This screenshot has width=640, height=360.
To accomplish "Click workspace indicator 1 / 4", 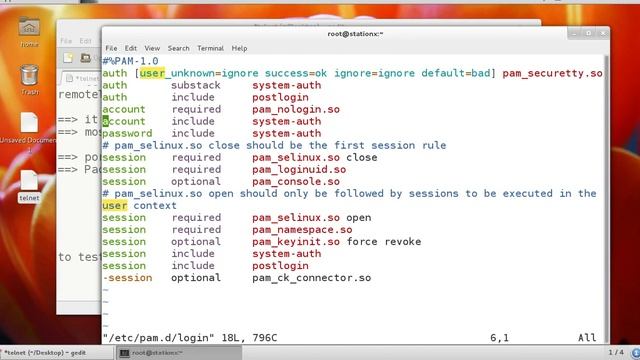I will pos(616,352).
